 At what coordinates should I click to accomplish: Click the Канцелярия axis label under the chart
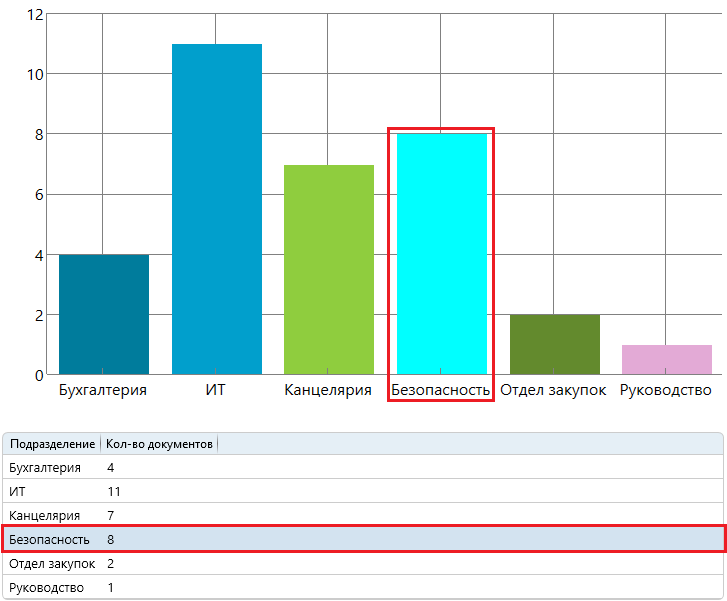point(328,390)
